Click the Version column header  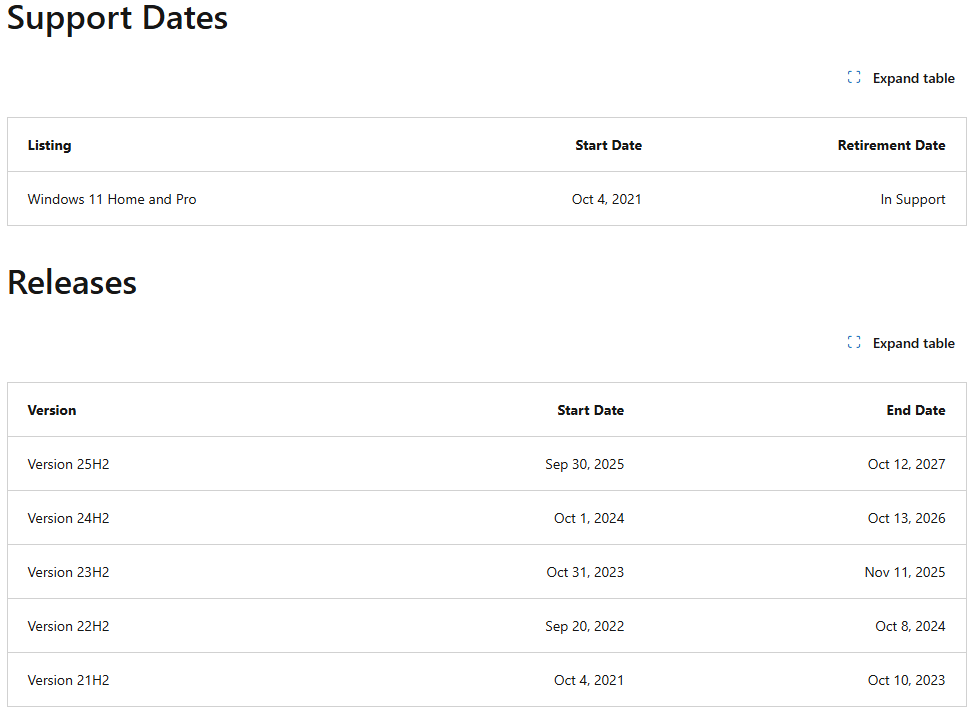tap(52, 410)
